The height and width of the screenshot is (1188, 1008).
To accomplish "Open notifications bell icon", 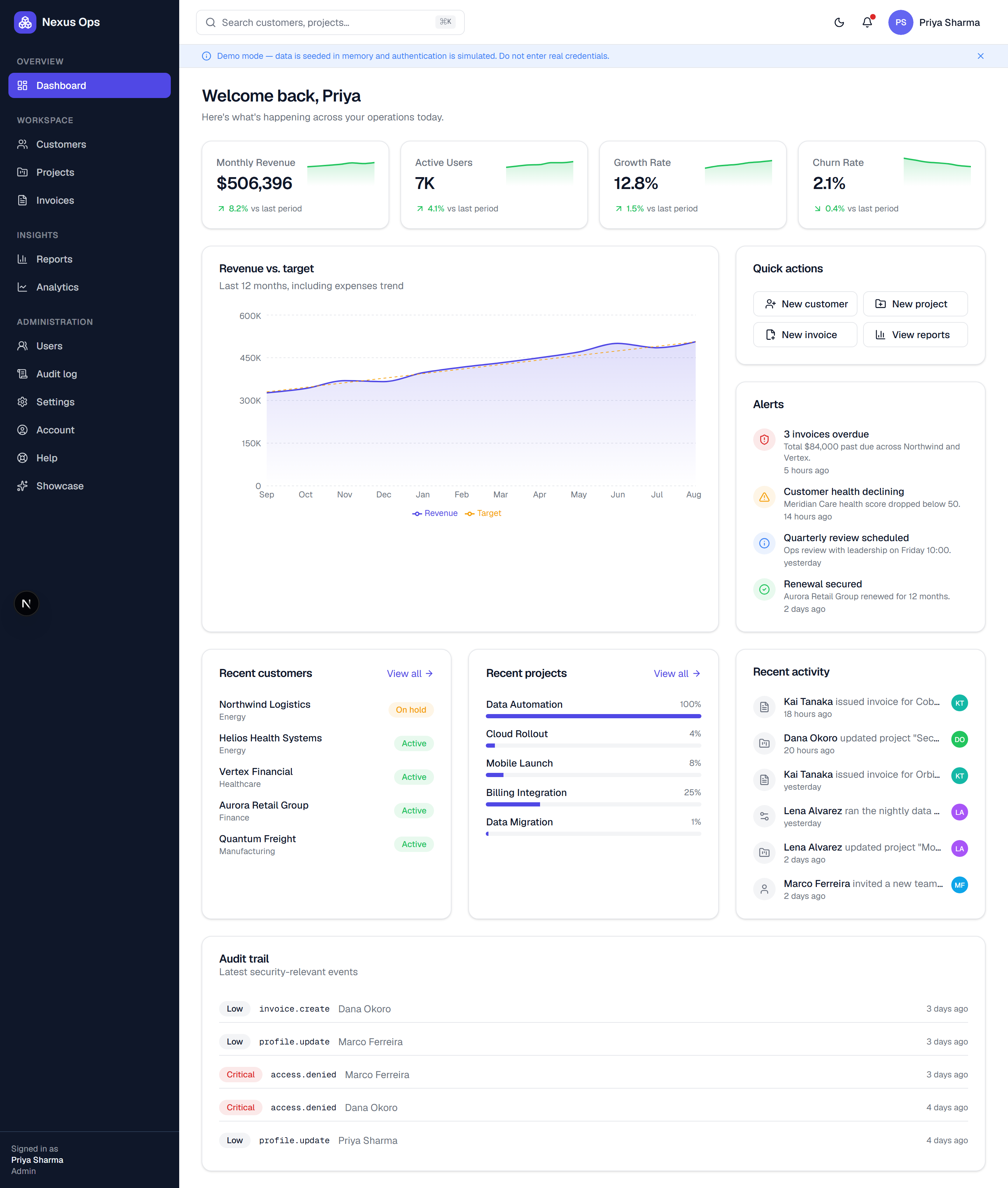I will click(867, 22).
